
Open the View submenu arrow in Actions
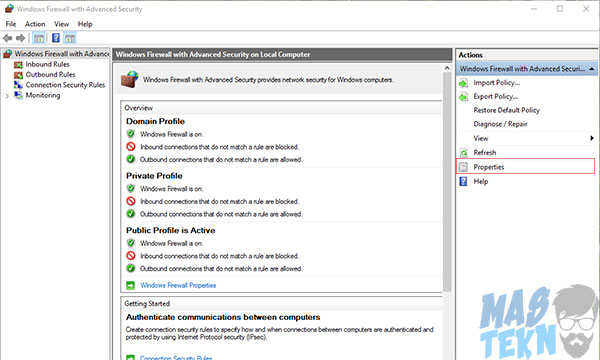[592, 138]
